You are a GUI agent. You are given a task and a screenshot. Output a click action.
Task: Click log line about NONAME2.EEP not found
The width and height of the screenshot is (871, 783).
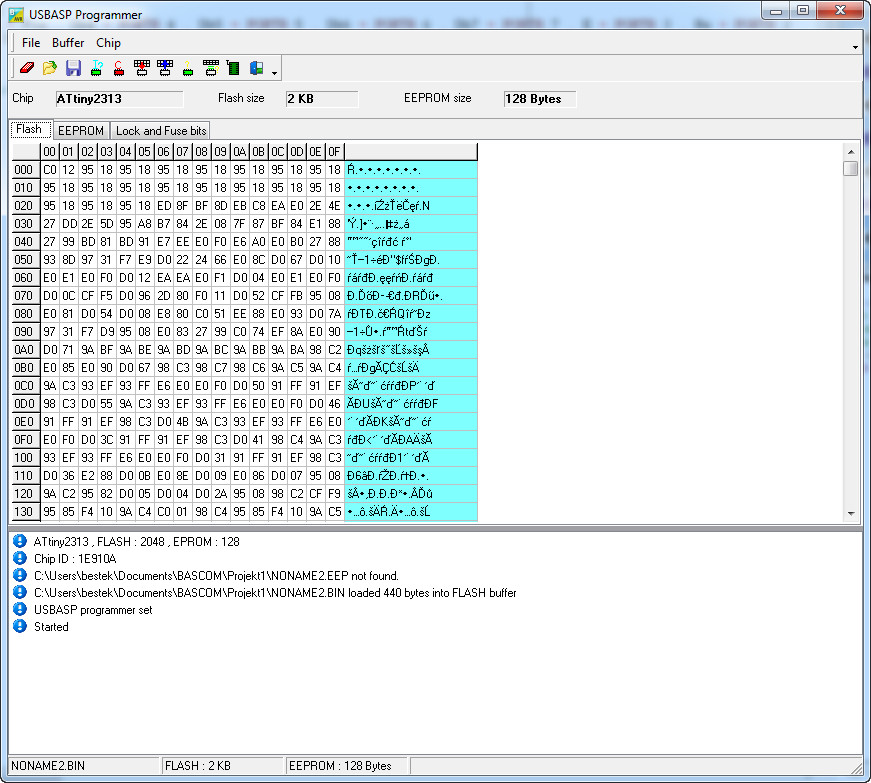pyautogui.click(x=216, y=576)
